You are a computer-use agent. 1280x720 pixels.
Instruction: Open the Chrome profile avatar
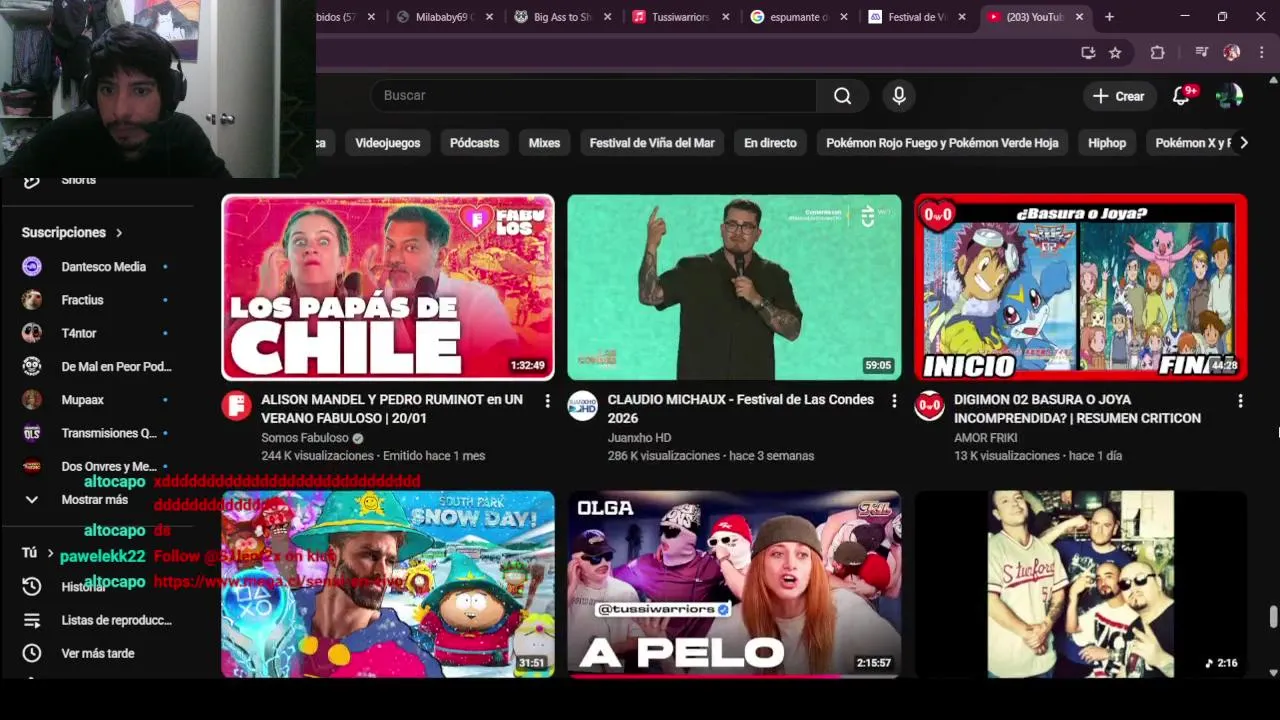tap(1232, 53)
